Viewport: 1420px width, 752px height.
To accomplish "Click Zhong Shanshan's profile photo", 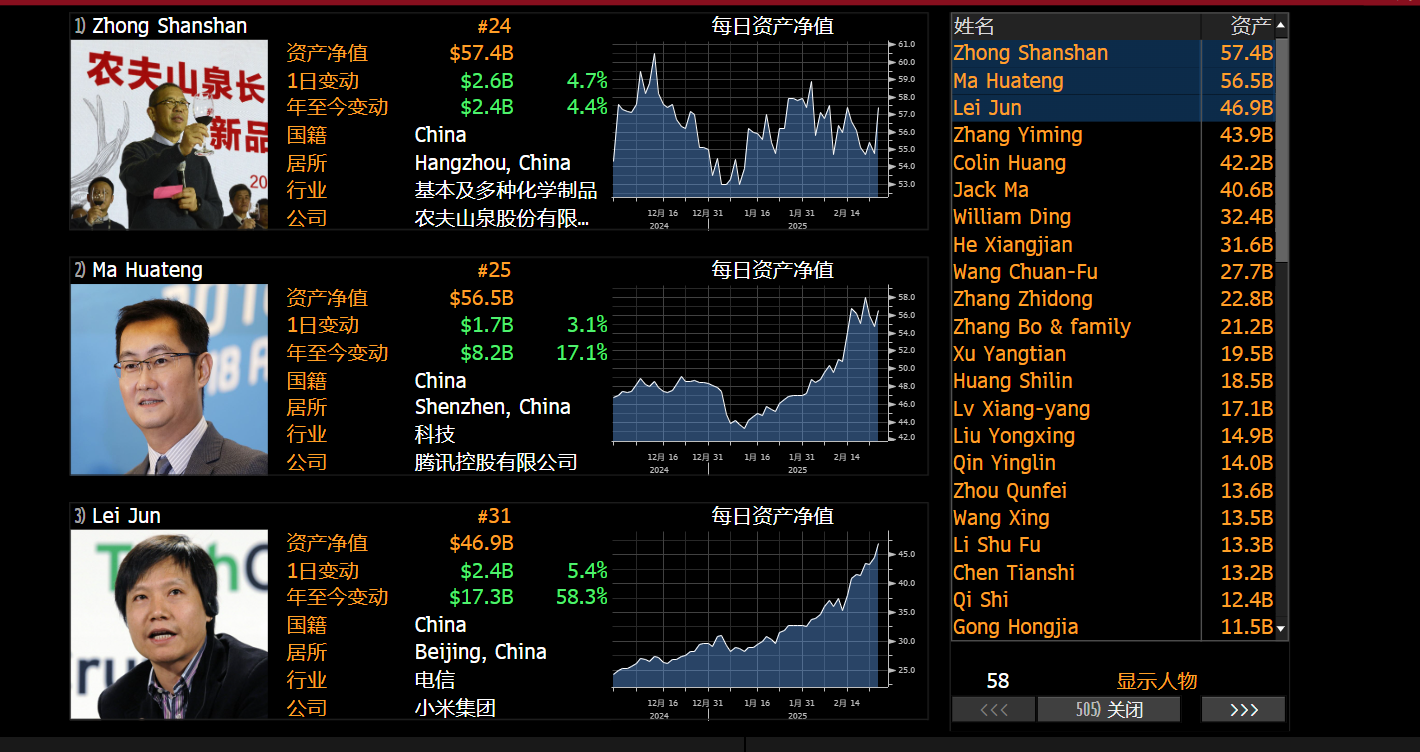I will [169, 135].
